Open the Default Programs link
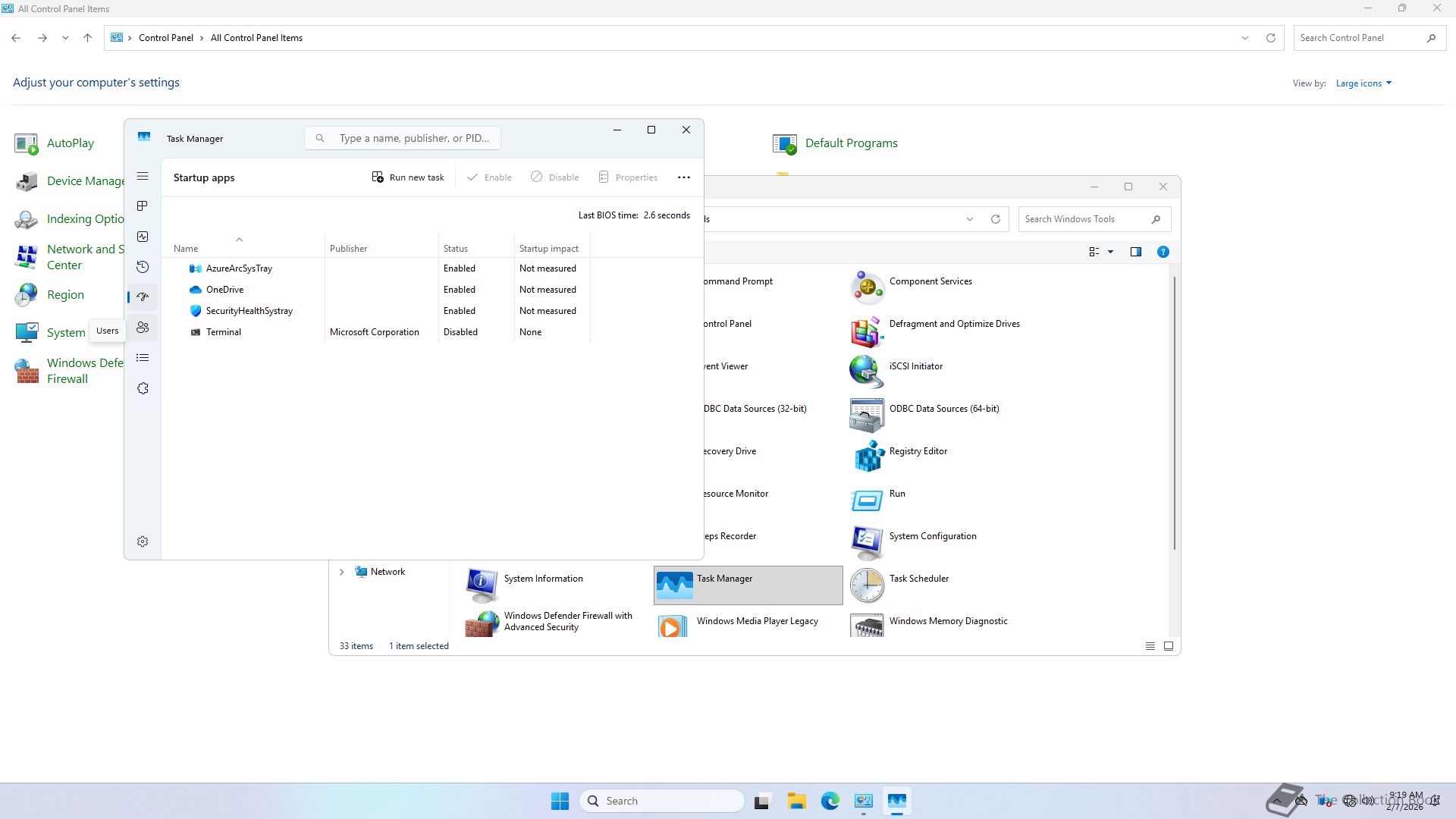 click(851, 143)
